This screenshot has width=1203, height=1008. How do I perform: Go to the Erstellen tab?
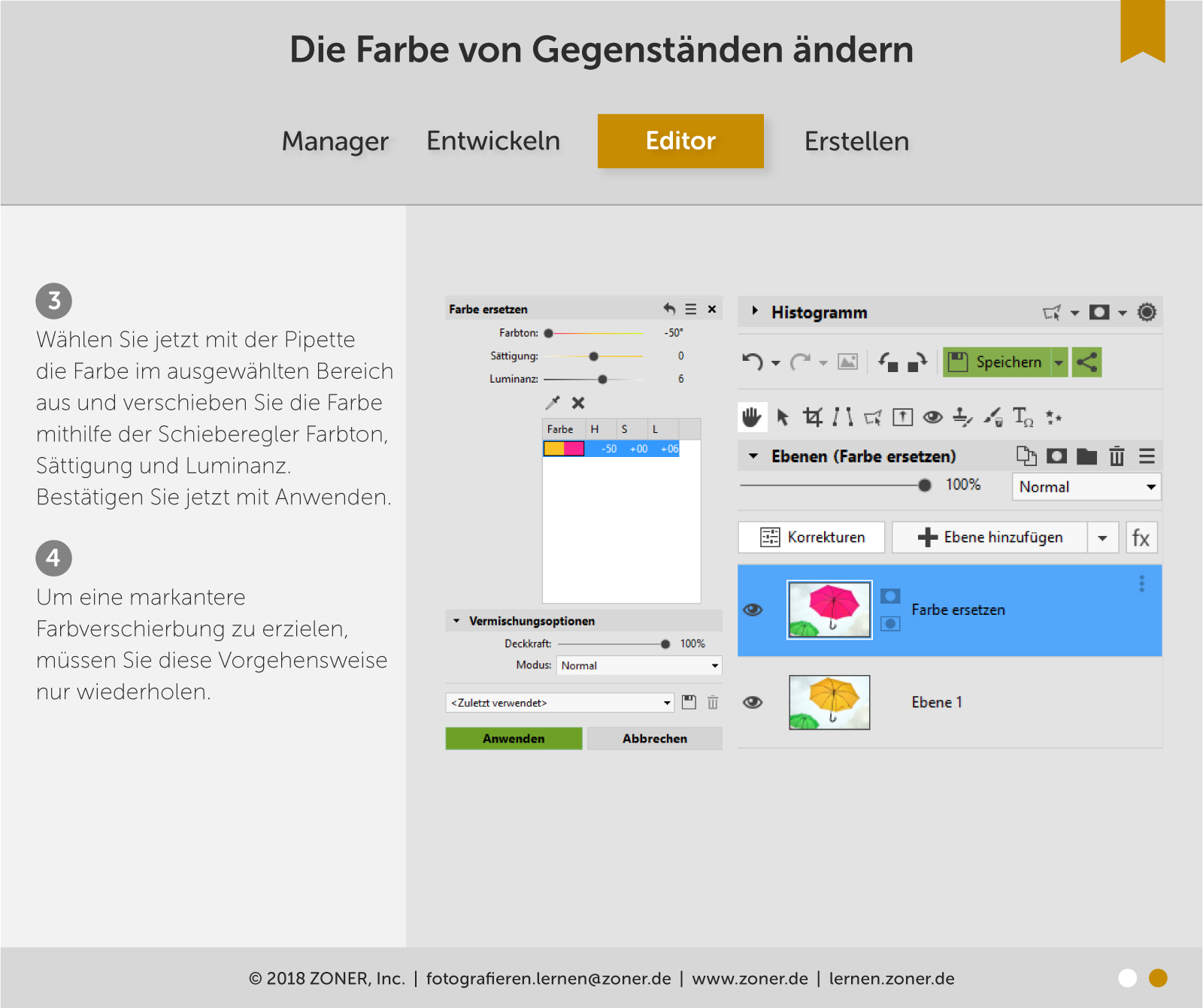[856, 141]
